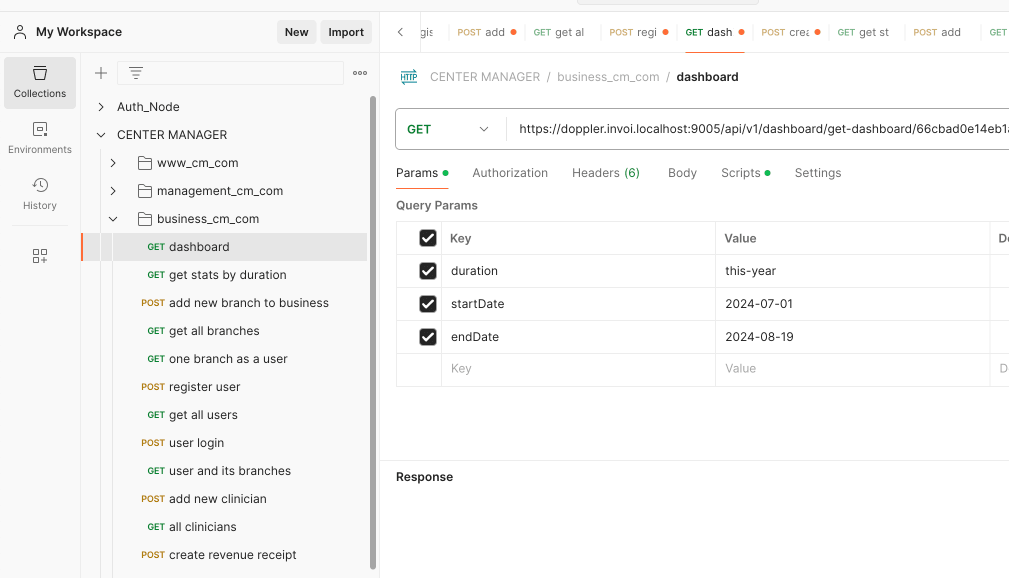Open the sidebar filter/sort icon
This screenshot has height=578, width=1009.
(x=135, y=72)
